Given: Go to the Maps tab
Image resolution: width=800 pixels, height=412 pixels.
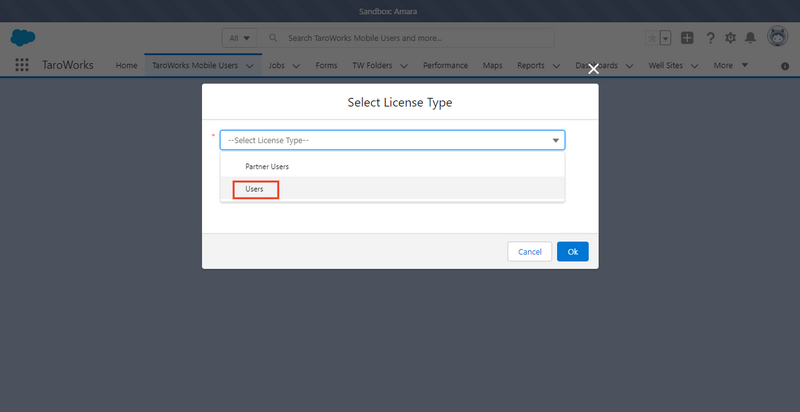Looking at the screenshot, I should coord(492,66).
